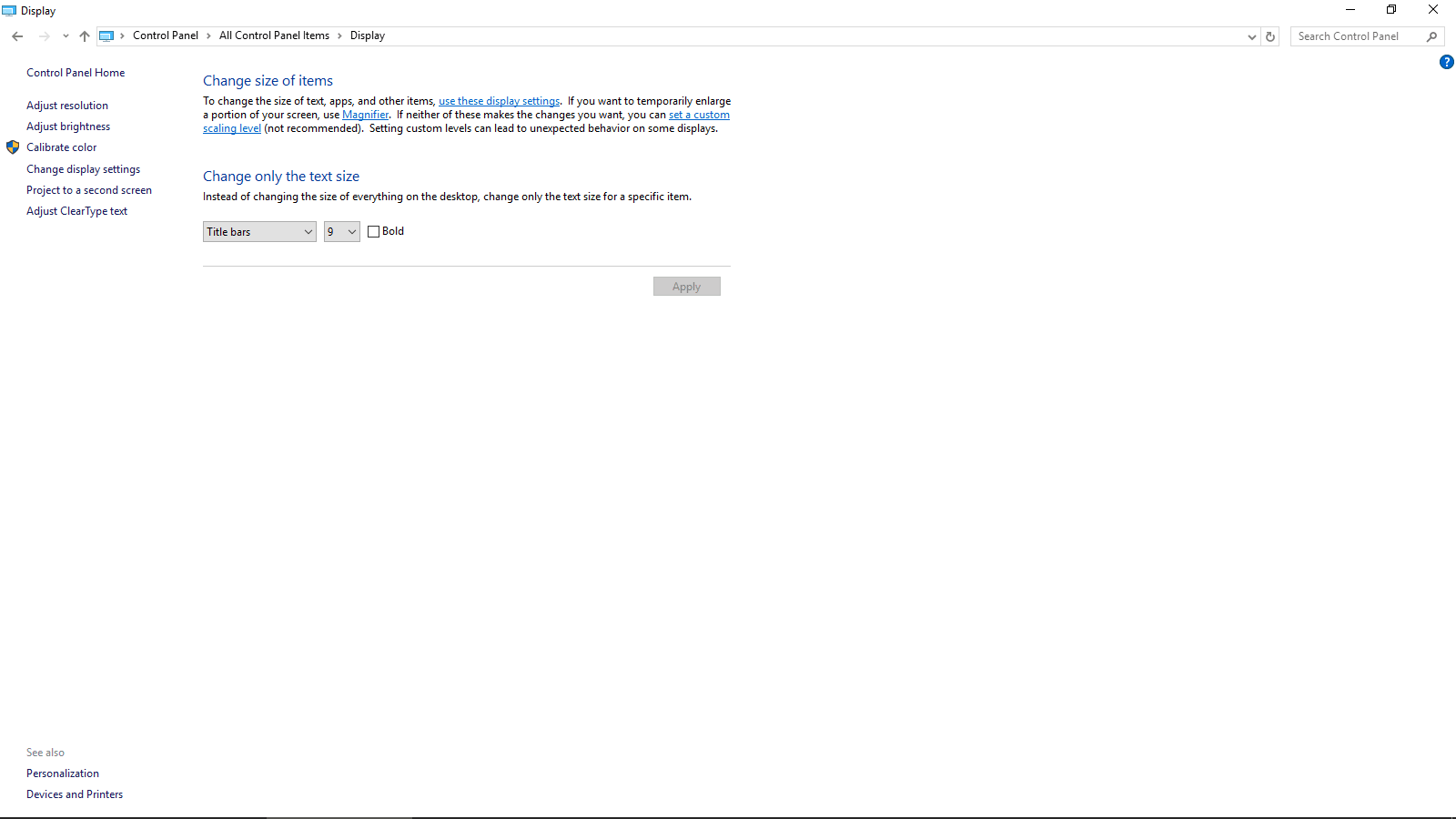
Task: Open the Title bars item dropdown
Action: pyautogui.click(x=259, y=232)
